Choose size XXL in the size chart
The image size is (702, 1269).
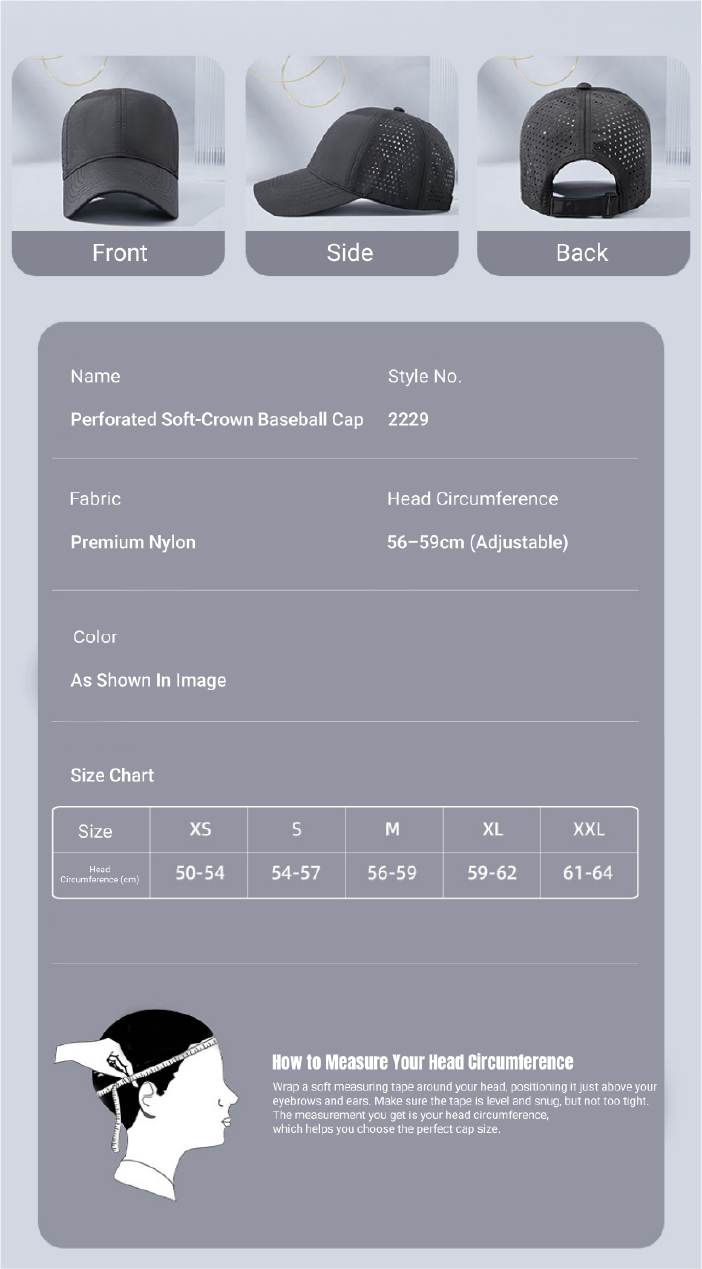point(588,830)
